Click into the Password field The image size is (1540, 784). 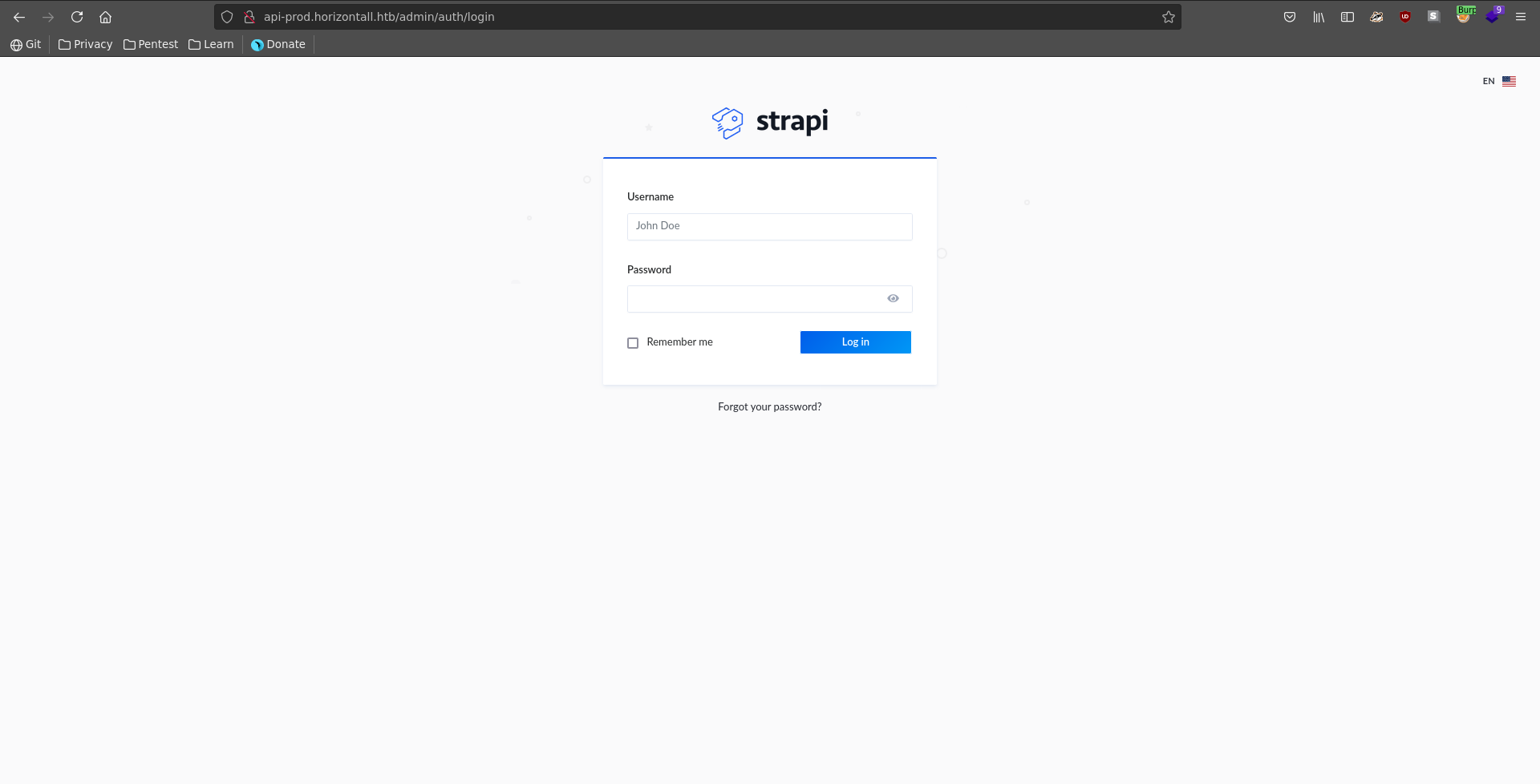point(754,299)
